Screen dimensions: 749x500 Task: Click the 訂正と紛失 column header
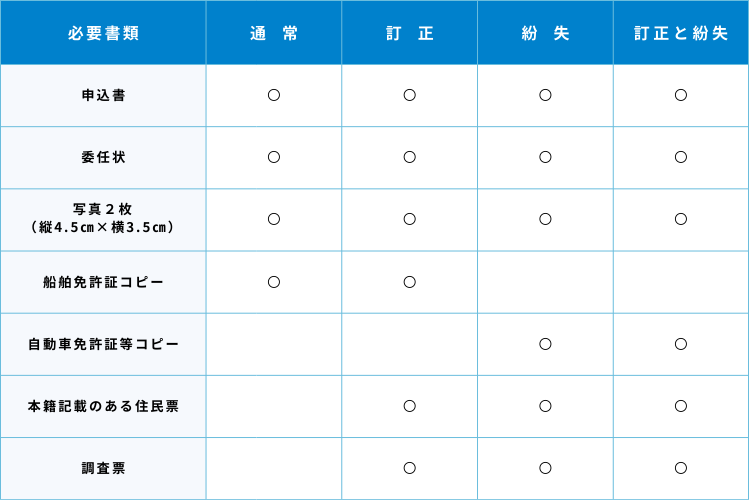point(681,33)
